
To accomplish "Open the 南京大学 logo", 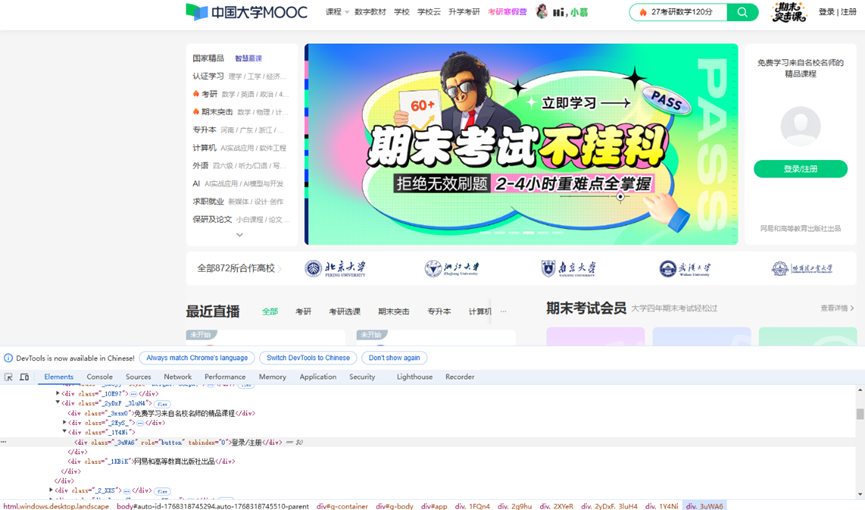I will pos(568,268).
